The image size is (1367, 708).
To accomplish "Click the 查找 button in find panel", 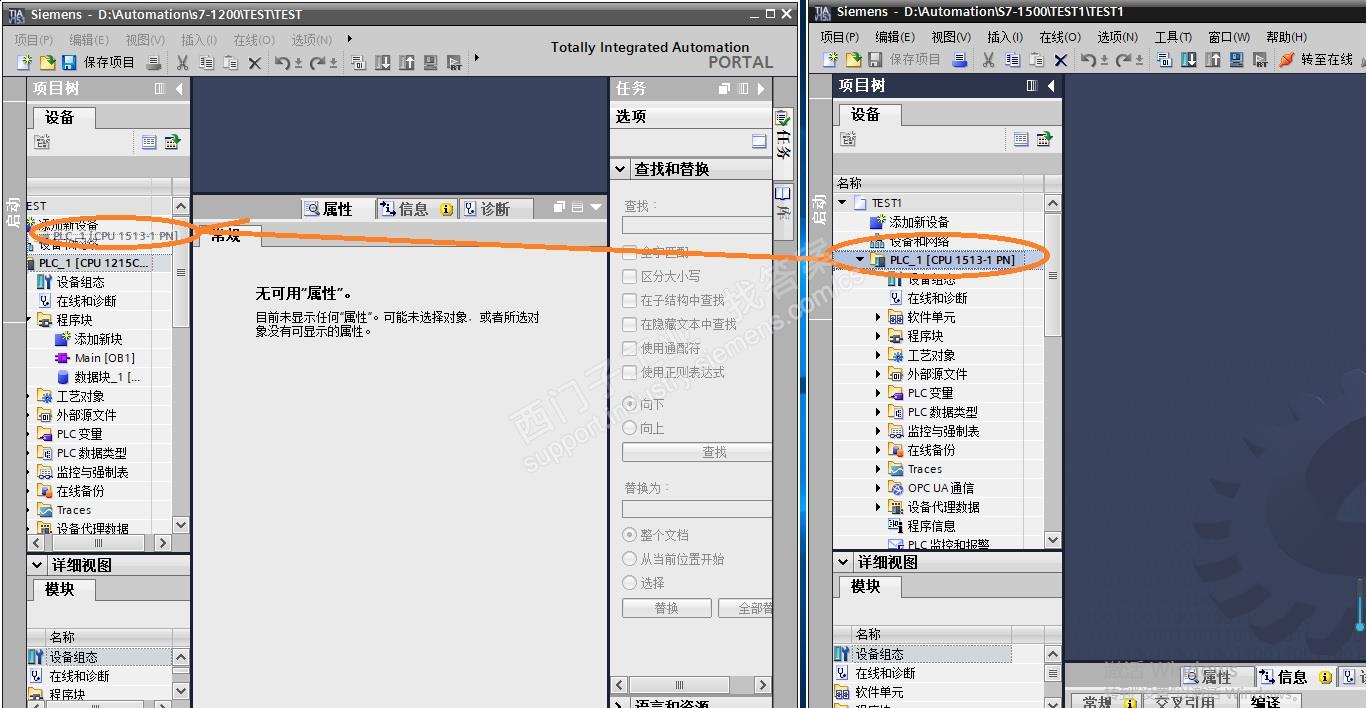I will click(697, 452).
